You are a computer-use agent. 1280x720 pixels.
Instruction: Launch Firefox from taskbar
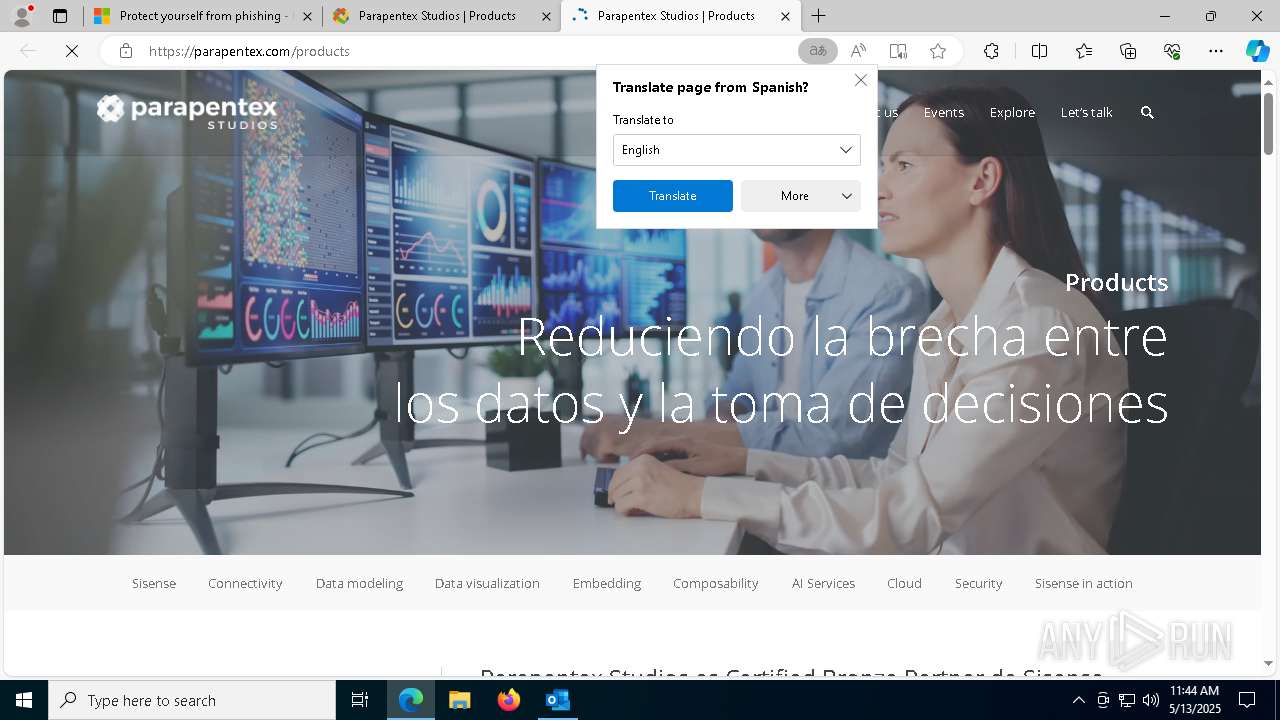508,700
